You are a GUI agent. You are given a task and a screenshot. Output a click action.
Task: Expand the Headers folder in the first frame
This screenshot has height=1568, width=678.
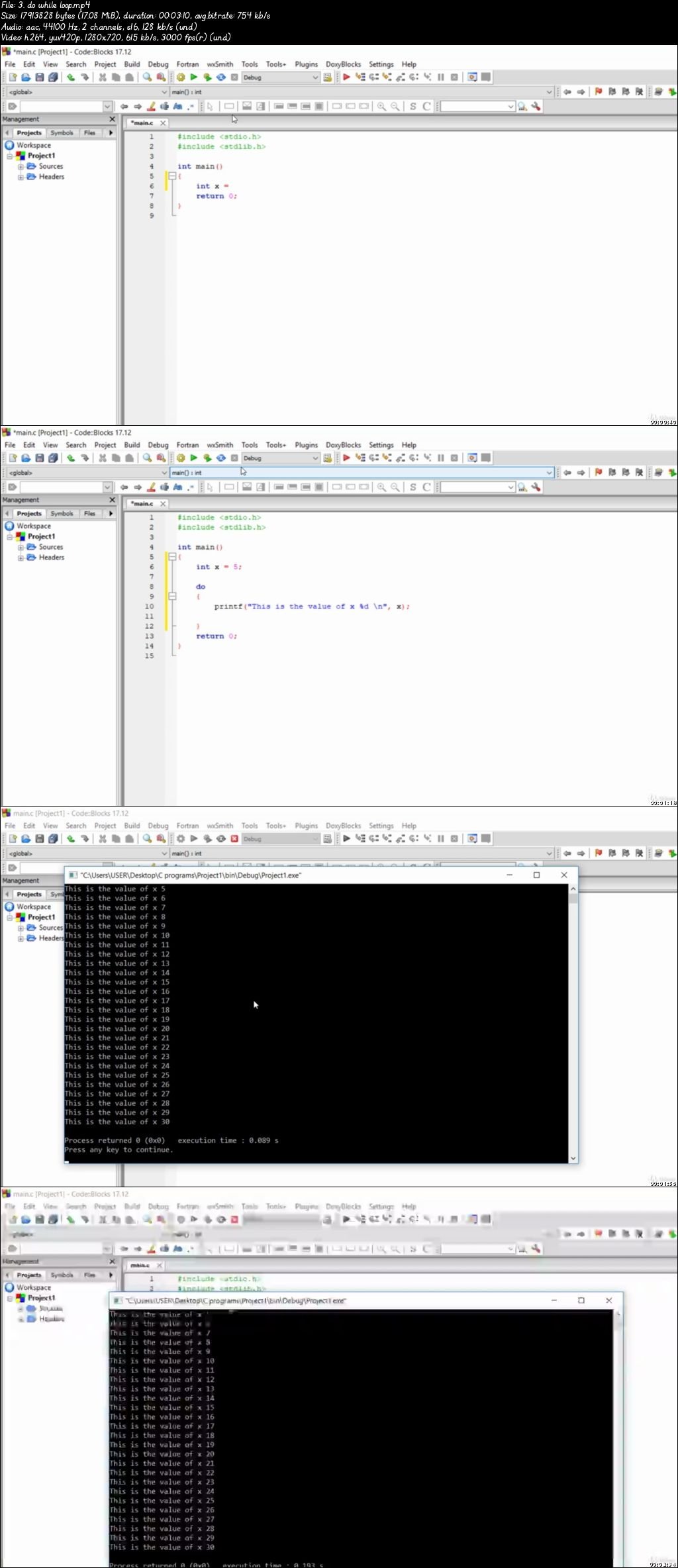(21, 177)
